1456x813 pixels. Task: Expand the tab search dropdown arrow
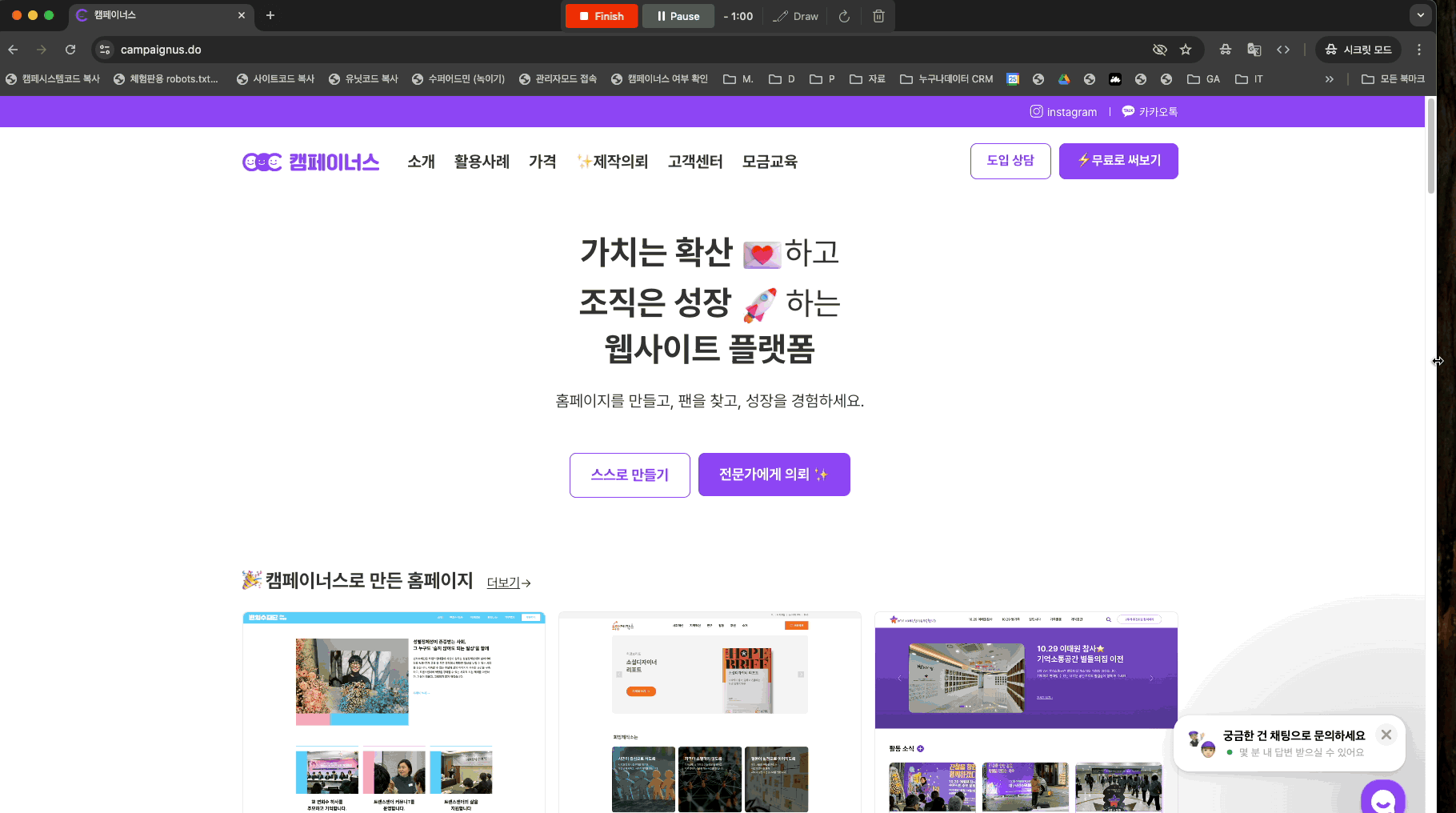(x=1420, y=15)
